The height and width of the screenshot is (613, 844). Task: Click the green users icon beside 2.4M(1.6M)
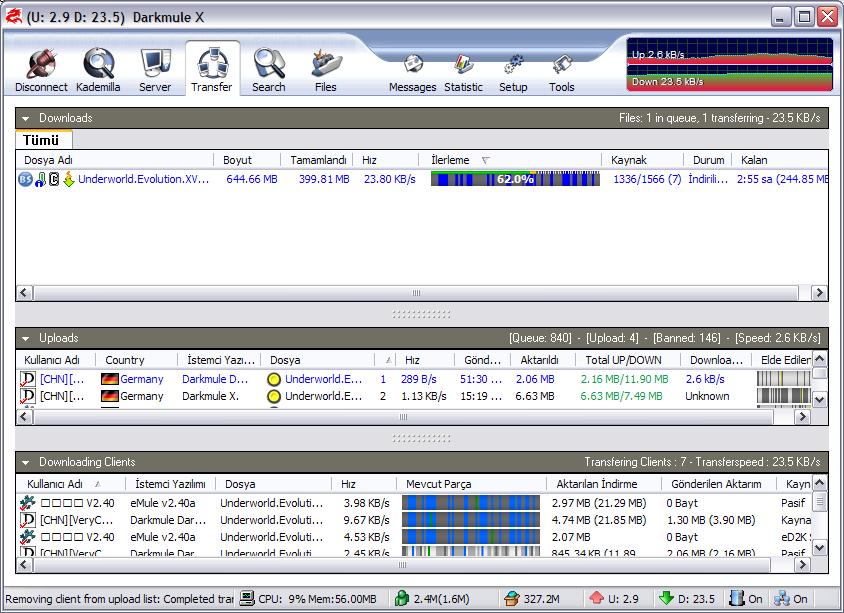click(402, 598)
